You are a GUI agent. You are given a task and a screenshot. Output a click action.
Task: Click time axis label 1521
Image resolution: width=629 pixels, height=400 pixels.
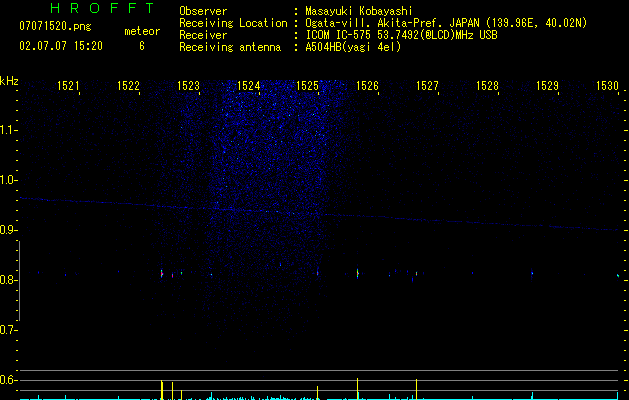point(68,86)
